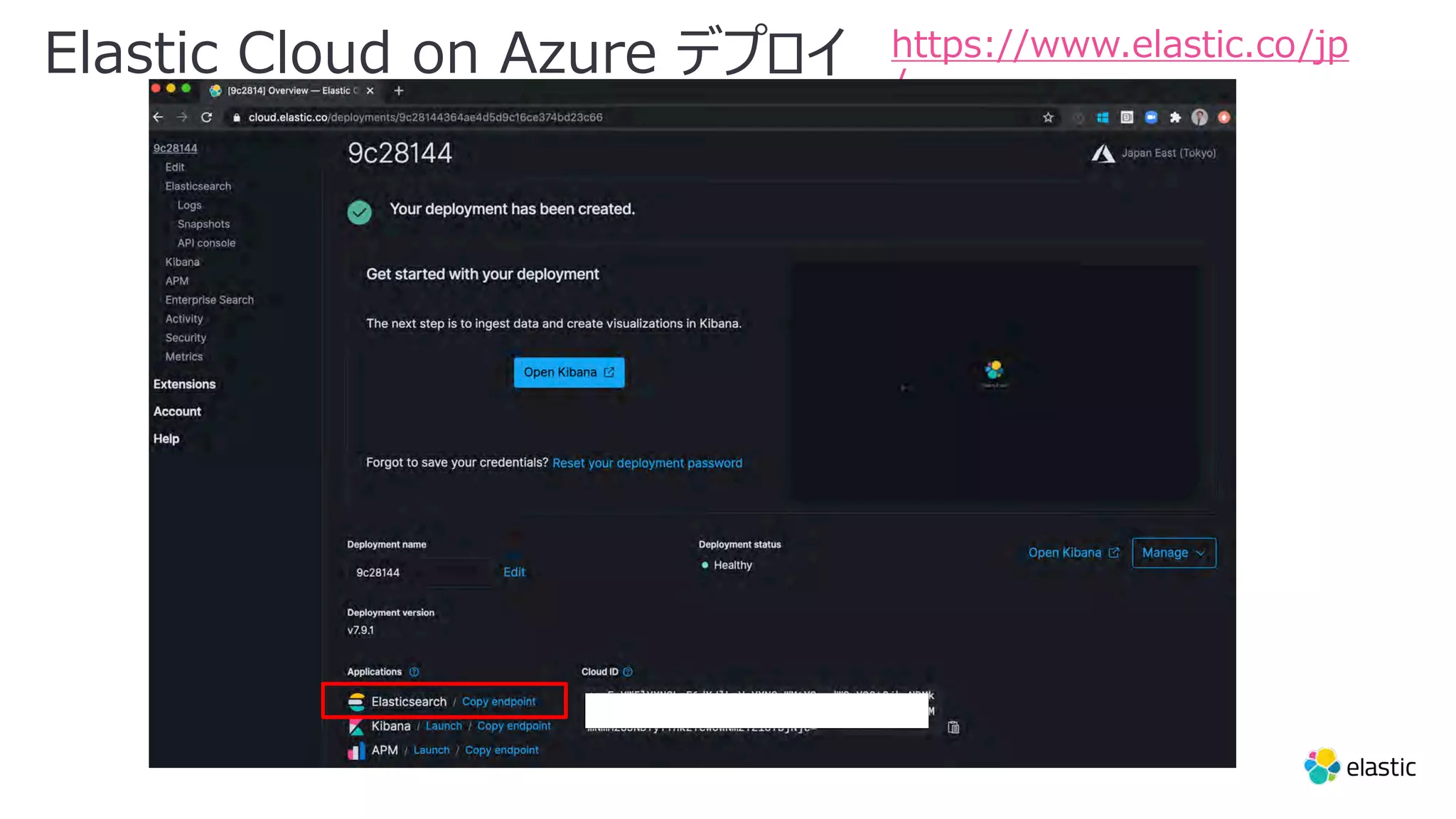This screenshot has width=1456, height=819.
Task: Click the green deployment-created checkmark icon
Action: 360,212
